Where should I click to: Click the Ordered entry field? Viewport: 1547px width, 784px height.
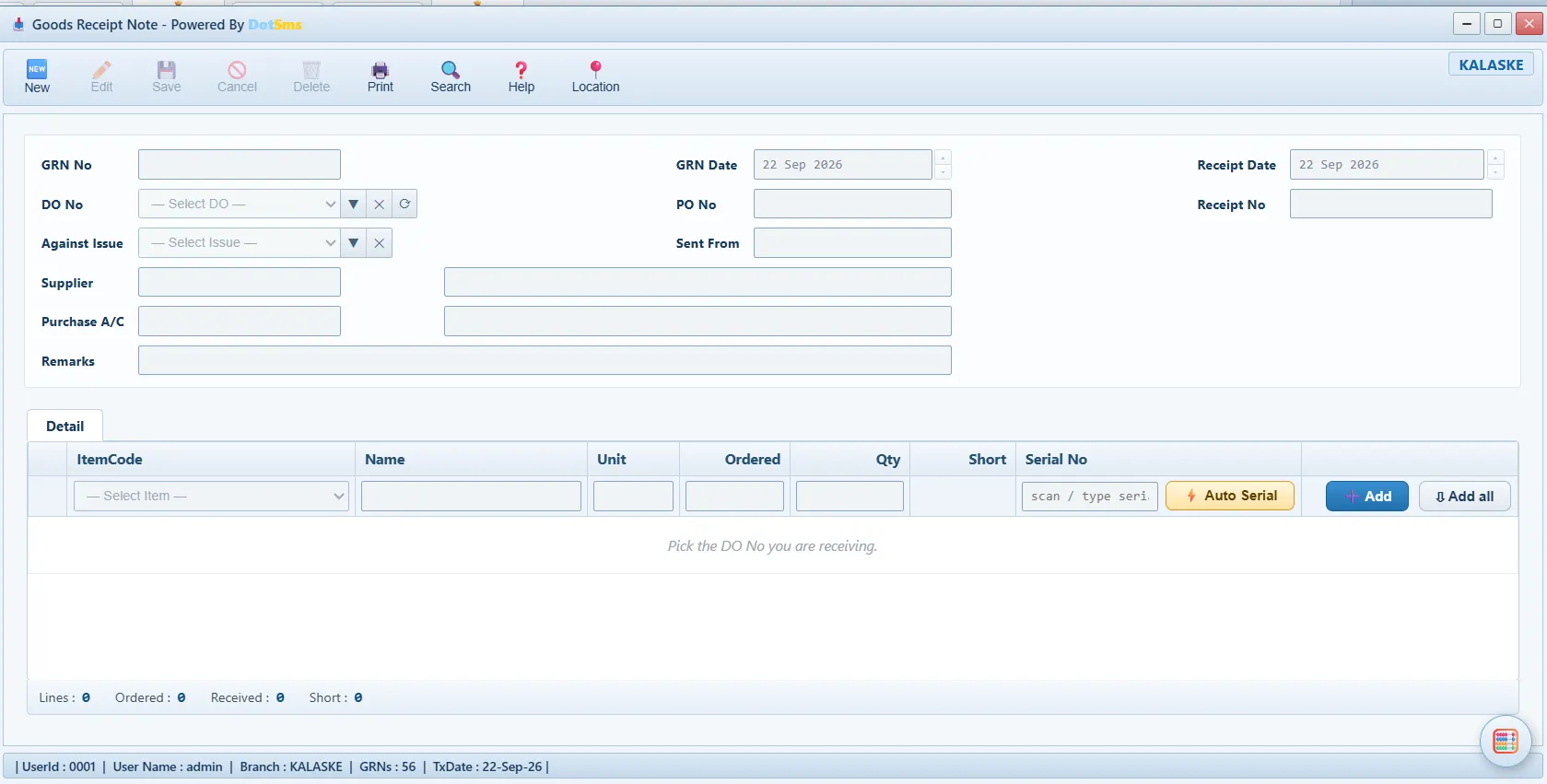(734, 496)
